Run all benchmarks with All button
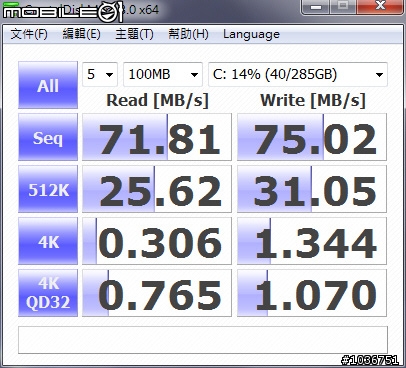Viewport: 406px width, 368px height. (x=48, y=85)
